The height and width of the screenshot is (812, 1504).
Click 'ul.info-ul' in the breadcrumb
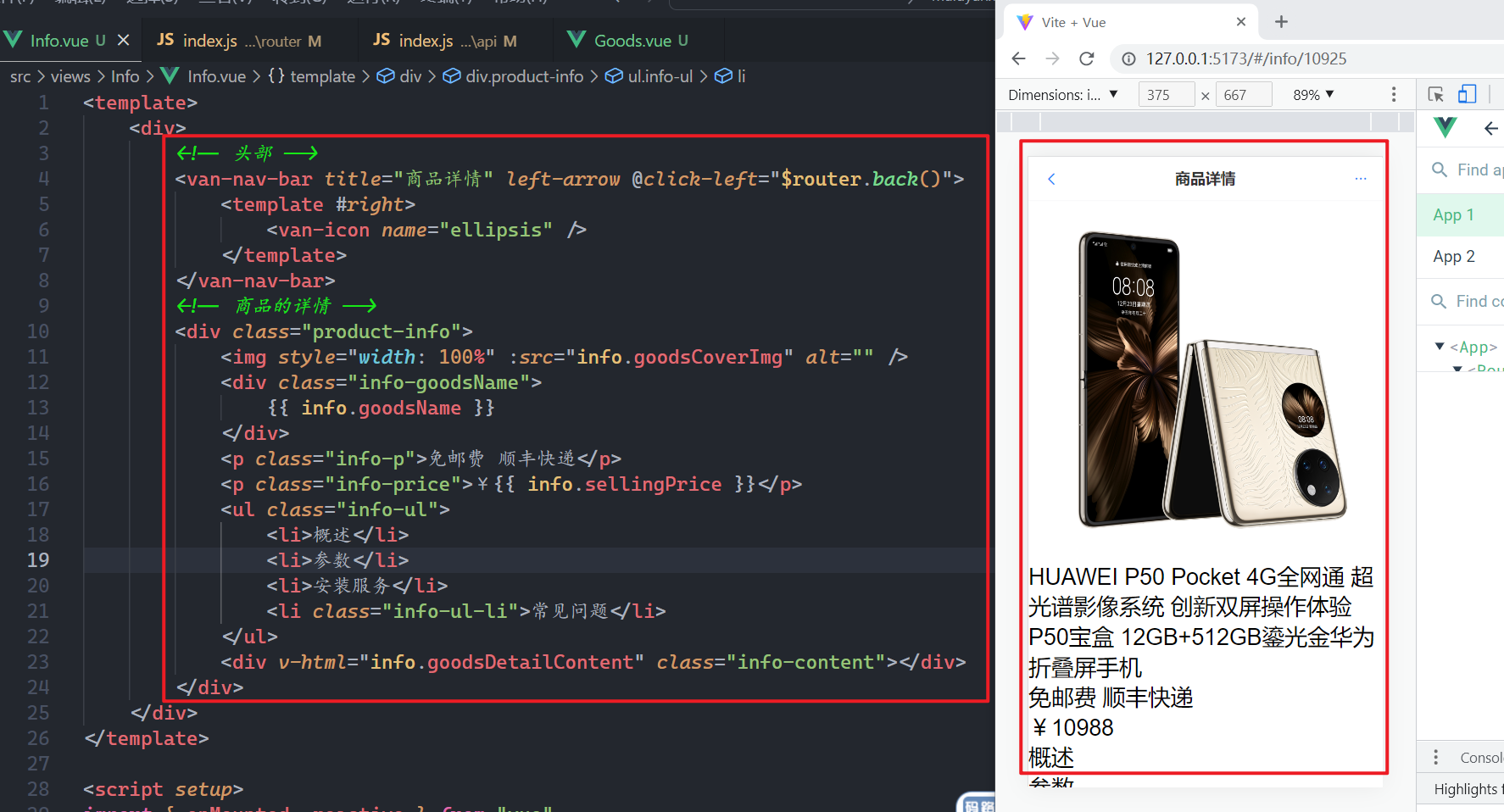(660, 76)
